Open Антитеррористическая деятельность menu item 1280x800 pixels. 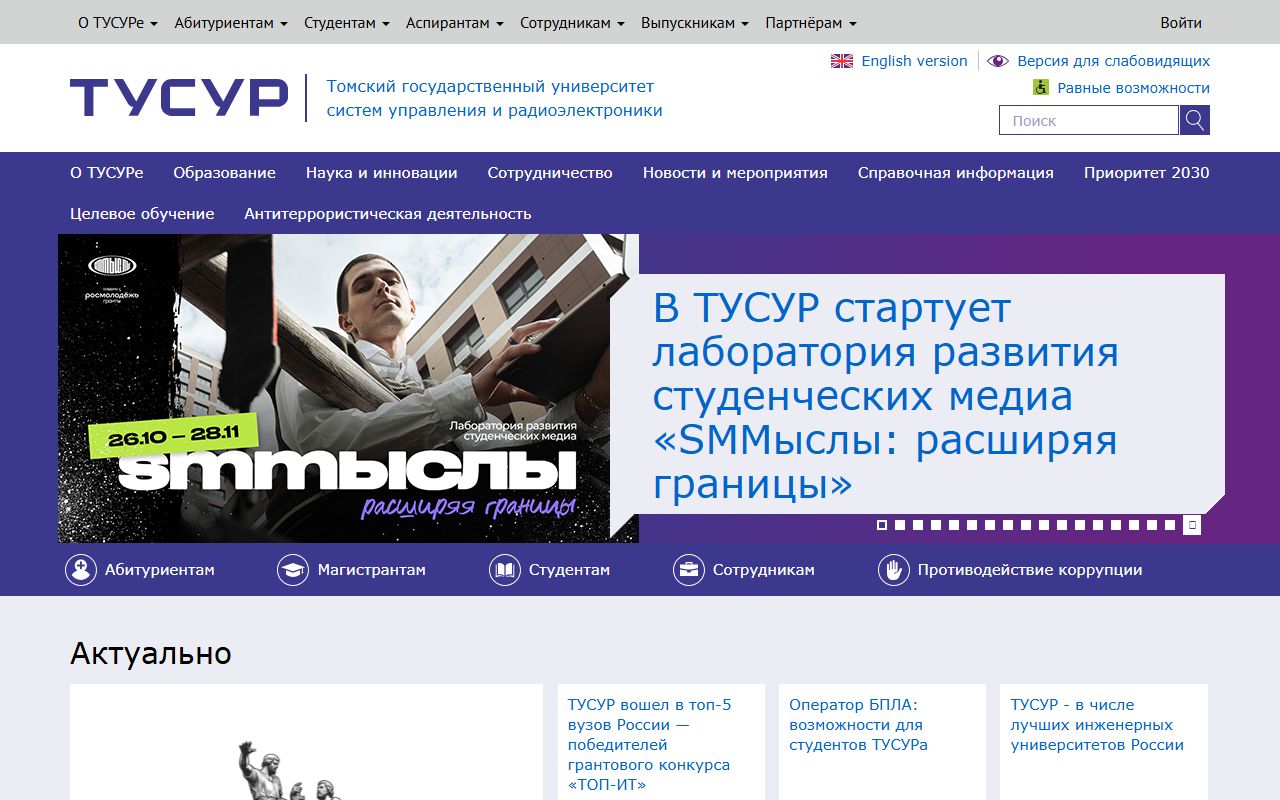click(388, 213)
